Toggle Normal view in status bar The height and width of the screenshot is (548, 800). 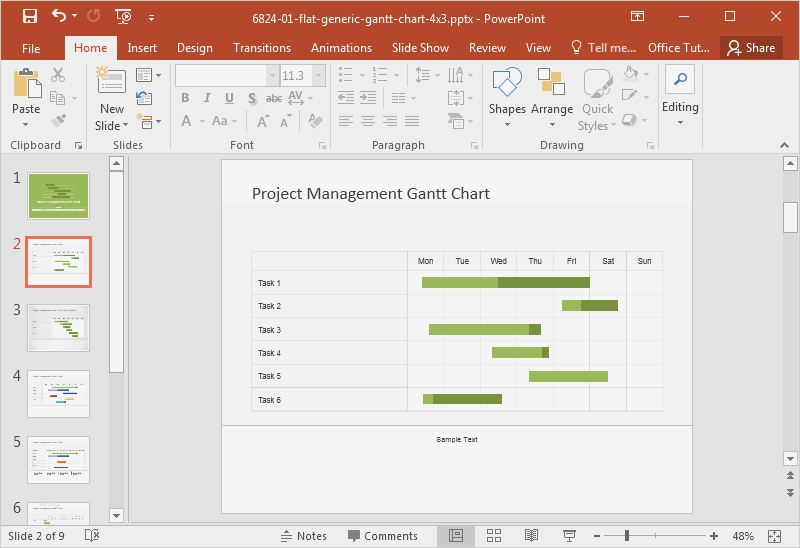pyautogui.click(x=456, y=536)
